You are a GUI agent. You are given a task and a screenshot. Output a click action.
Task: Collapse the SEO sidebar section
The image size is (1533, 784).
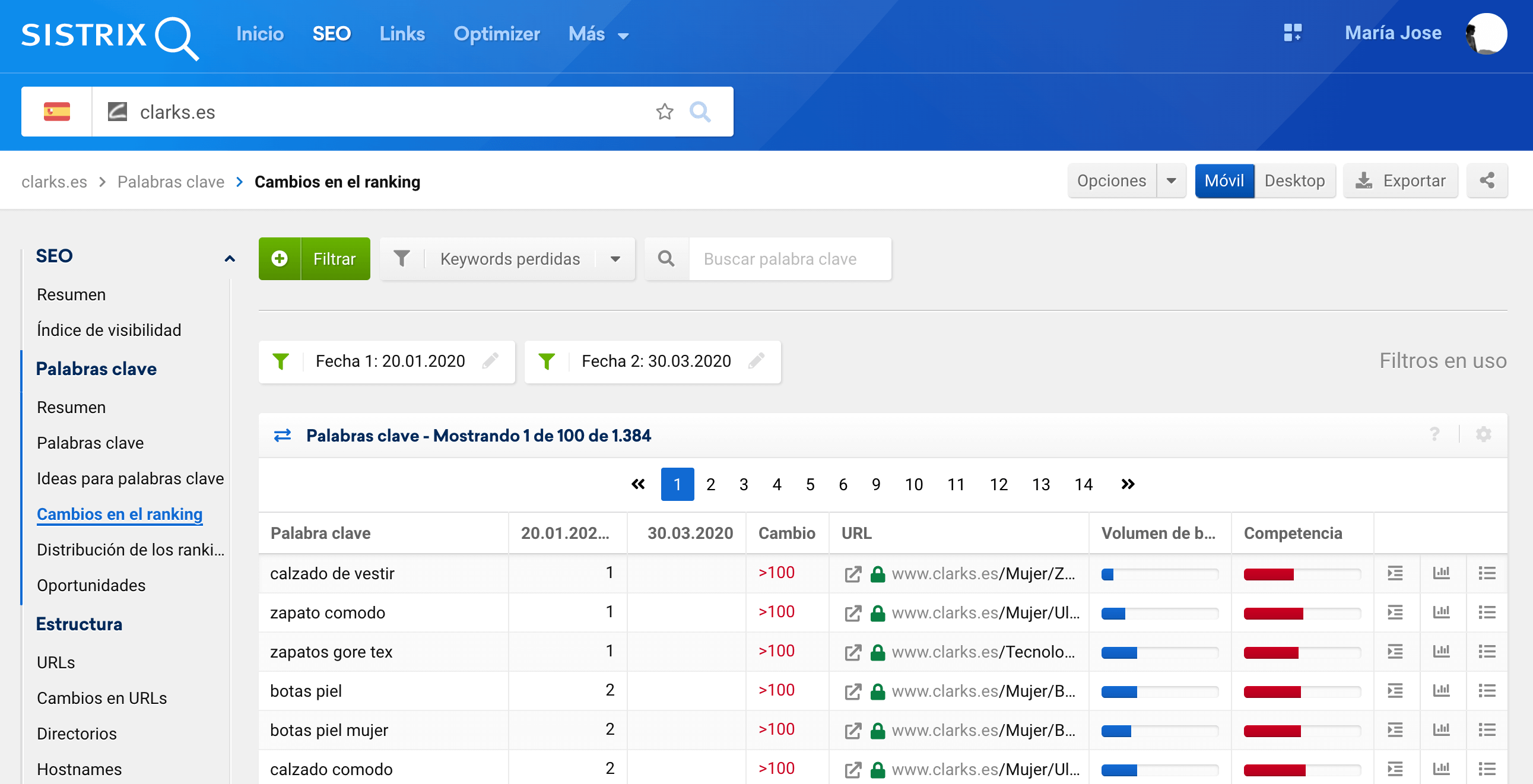[229, 258]
